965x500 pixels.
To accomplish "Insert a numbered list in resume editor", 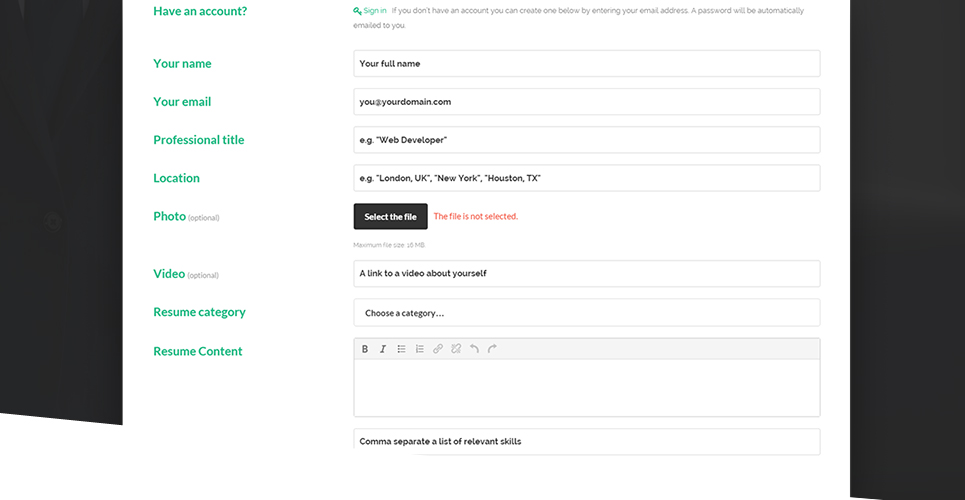I will coord(420,349).
